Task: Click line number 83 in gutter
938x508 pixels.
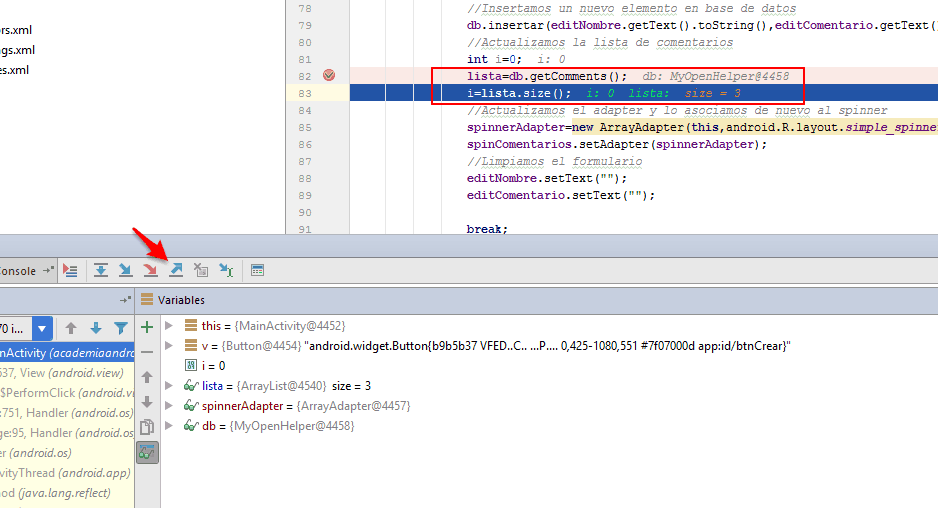Action: 304,93
